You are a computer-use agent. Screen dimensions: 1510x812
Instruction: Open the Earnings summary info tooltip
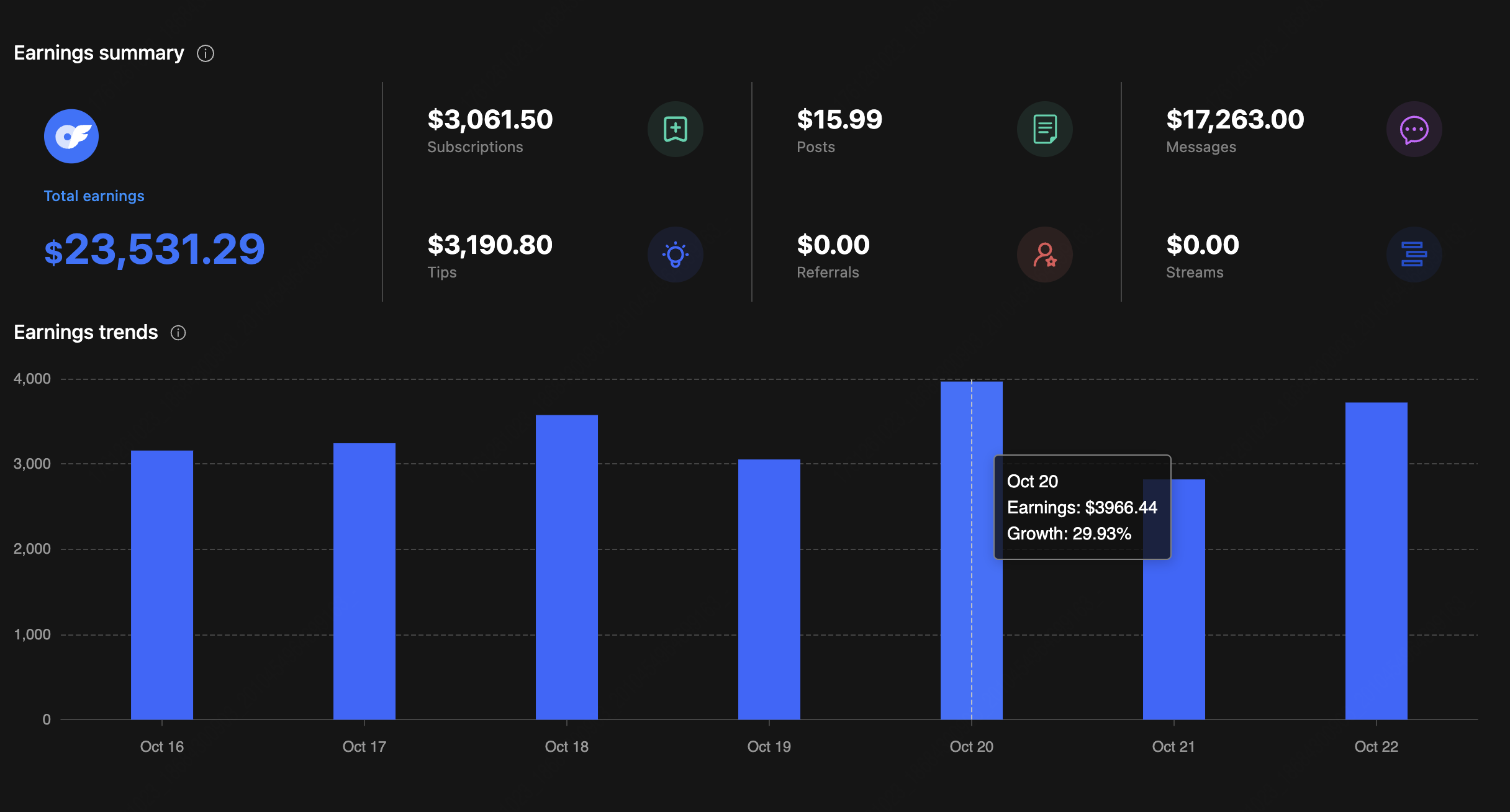tap(206, 53)
